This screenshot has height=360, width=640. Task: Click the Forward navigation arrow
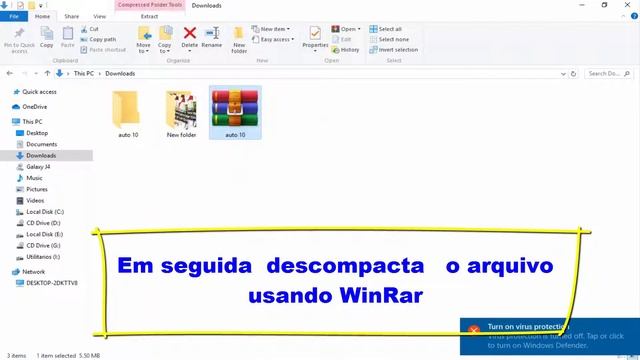24,73
